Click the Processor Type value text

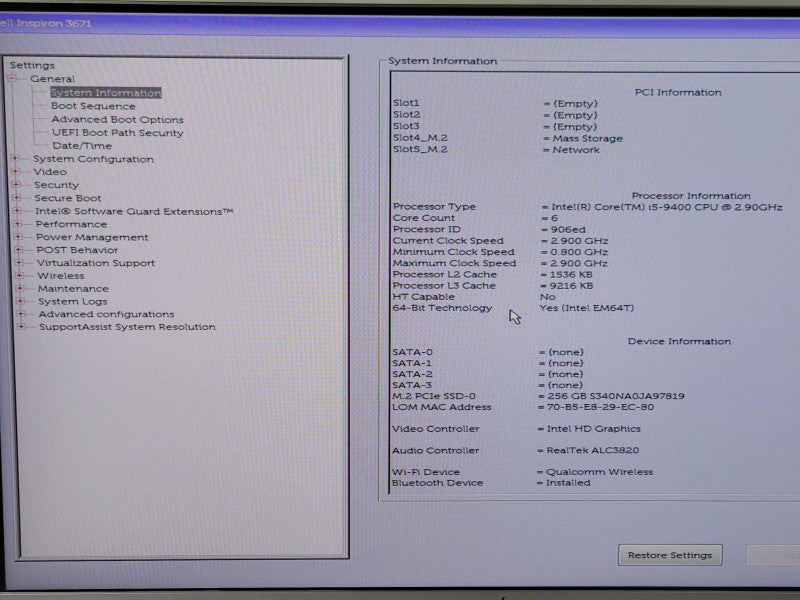666,207
